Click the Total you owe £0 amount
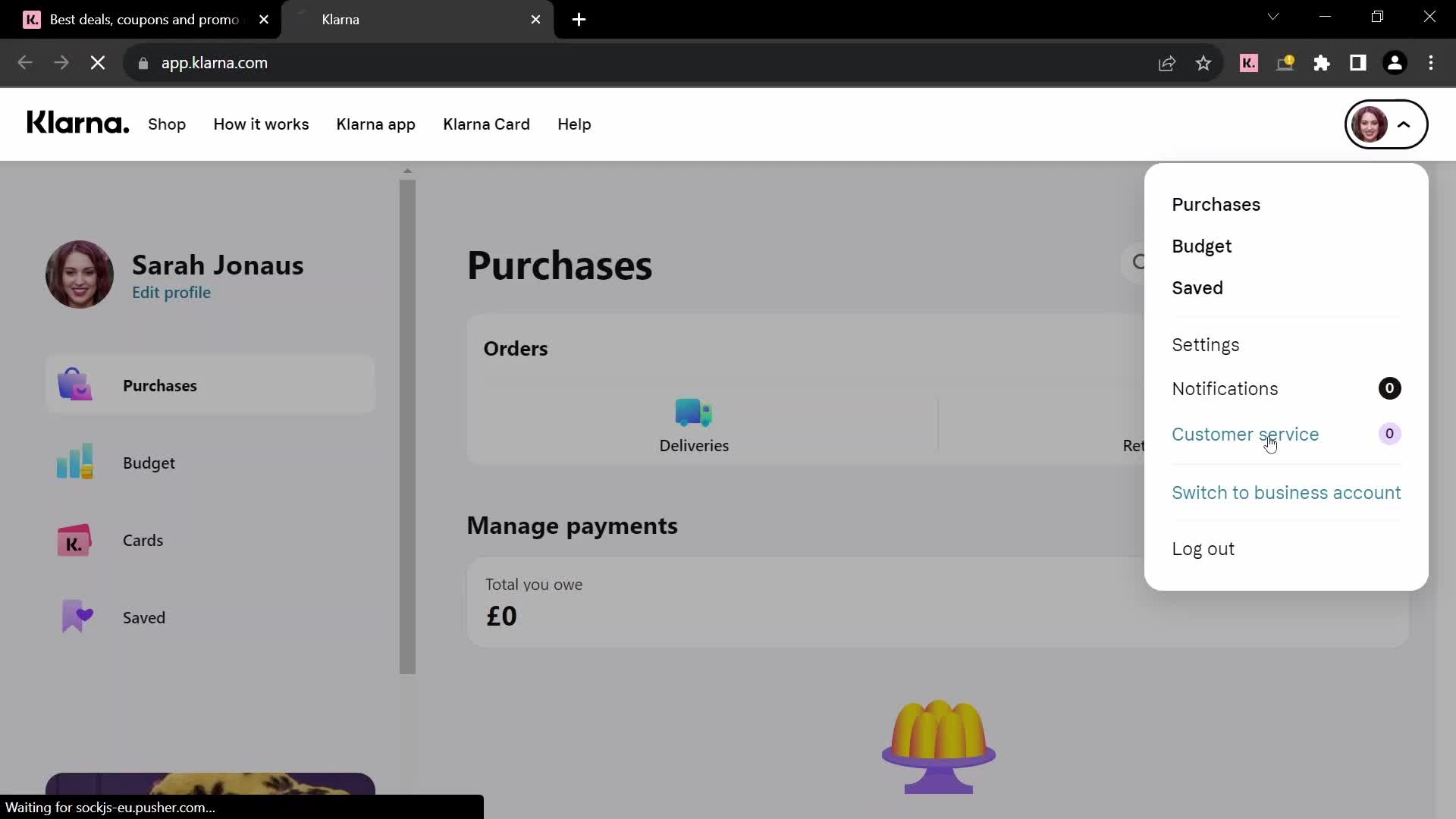Image resolution: width=1456 pixels, height=819 pixels. point(501,616)
